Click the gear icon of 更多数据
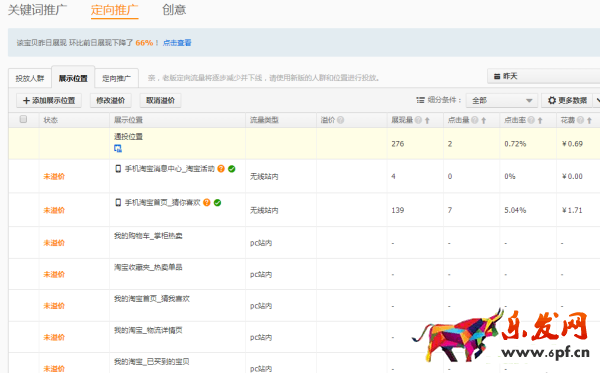The image size is (600, 373). [552, 101]
